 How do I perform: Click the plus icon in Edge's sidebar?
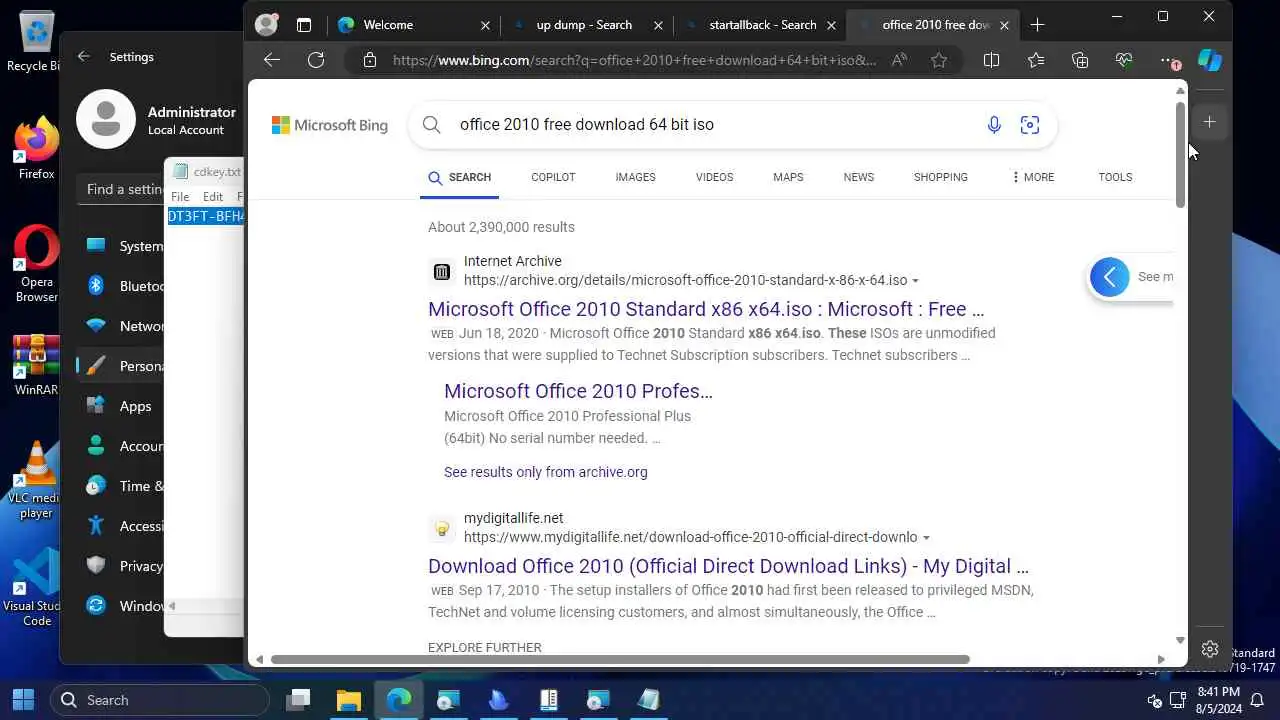[x=1209, y=122]
